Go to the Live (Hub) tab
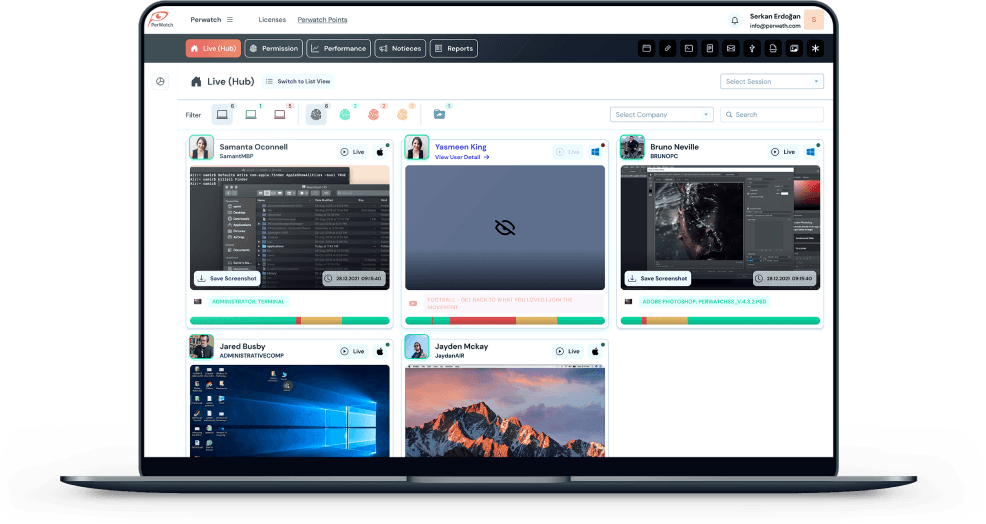 tap(213, 48)
